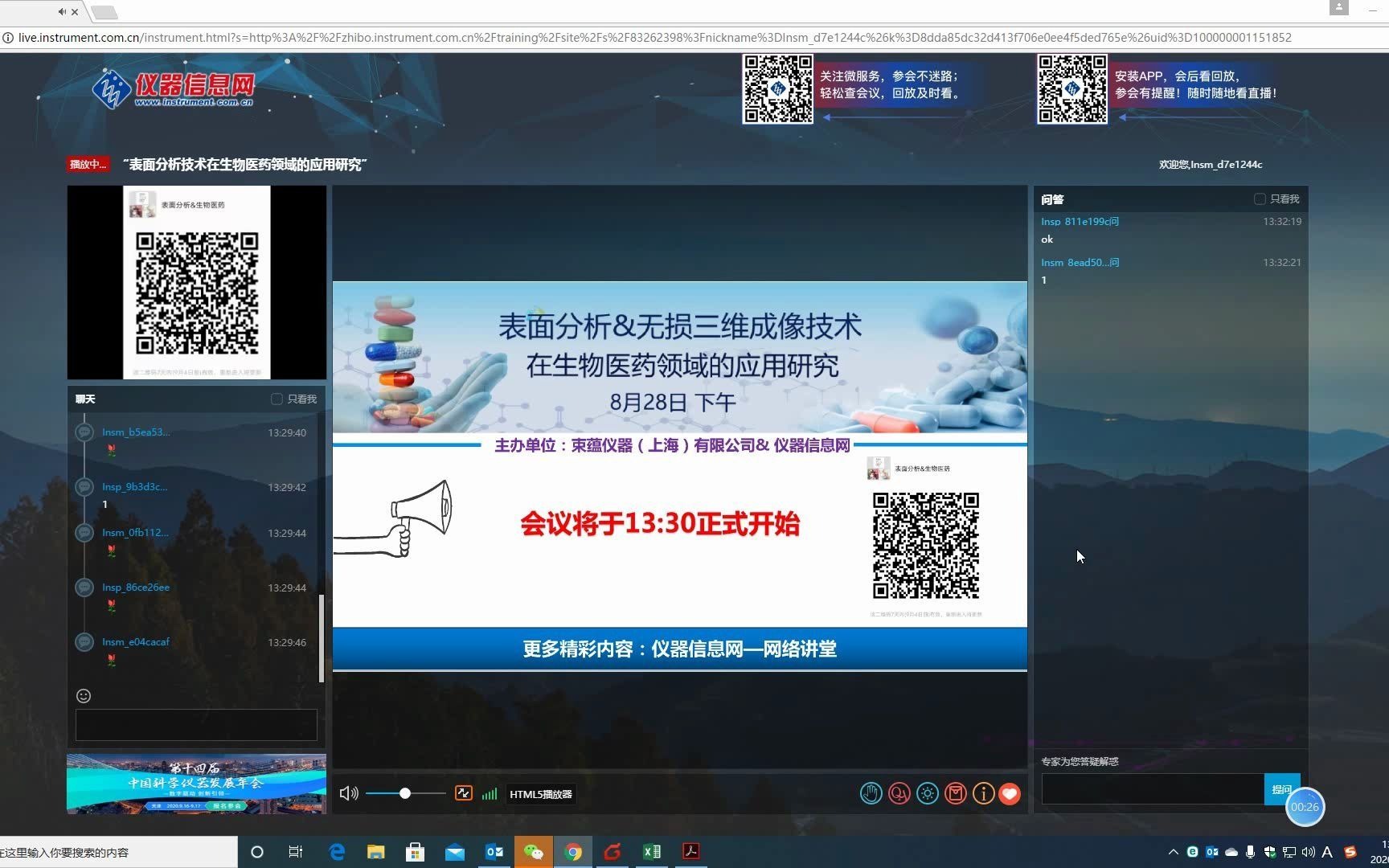Click the main presentation video area
Screen dimensions: 1389x868
tap(680, 476)
